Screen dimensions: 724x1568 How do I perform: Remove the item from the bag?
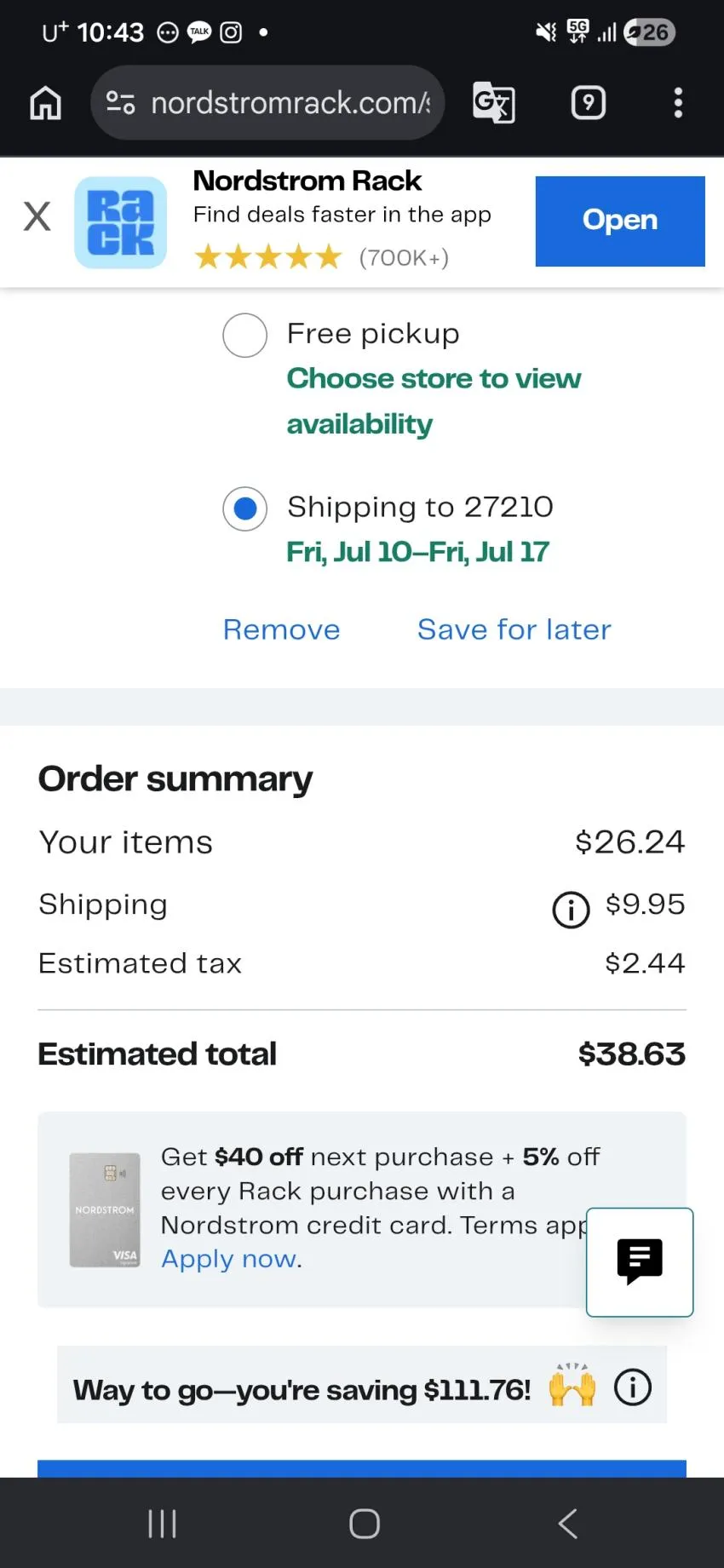click(x=281, y=629)
